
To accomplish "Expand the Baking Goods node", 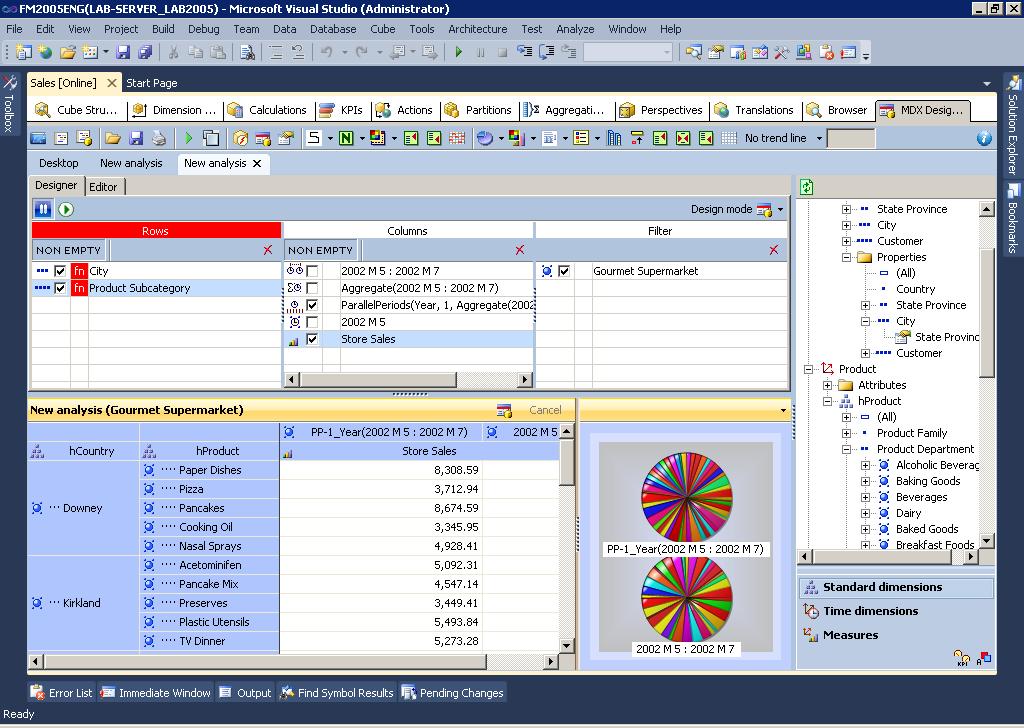I will (865, 481).
